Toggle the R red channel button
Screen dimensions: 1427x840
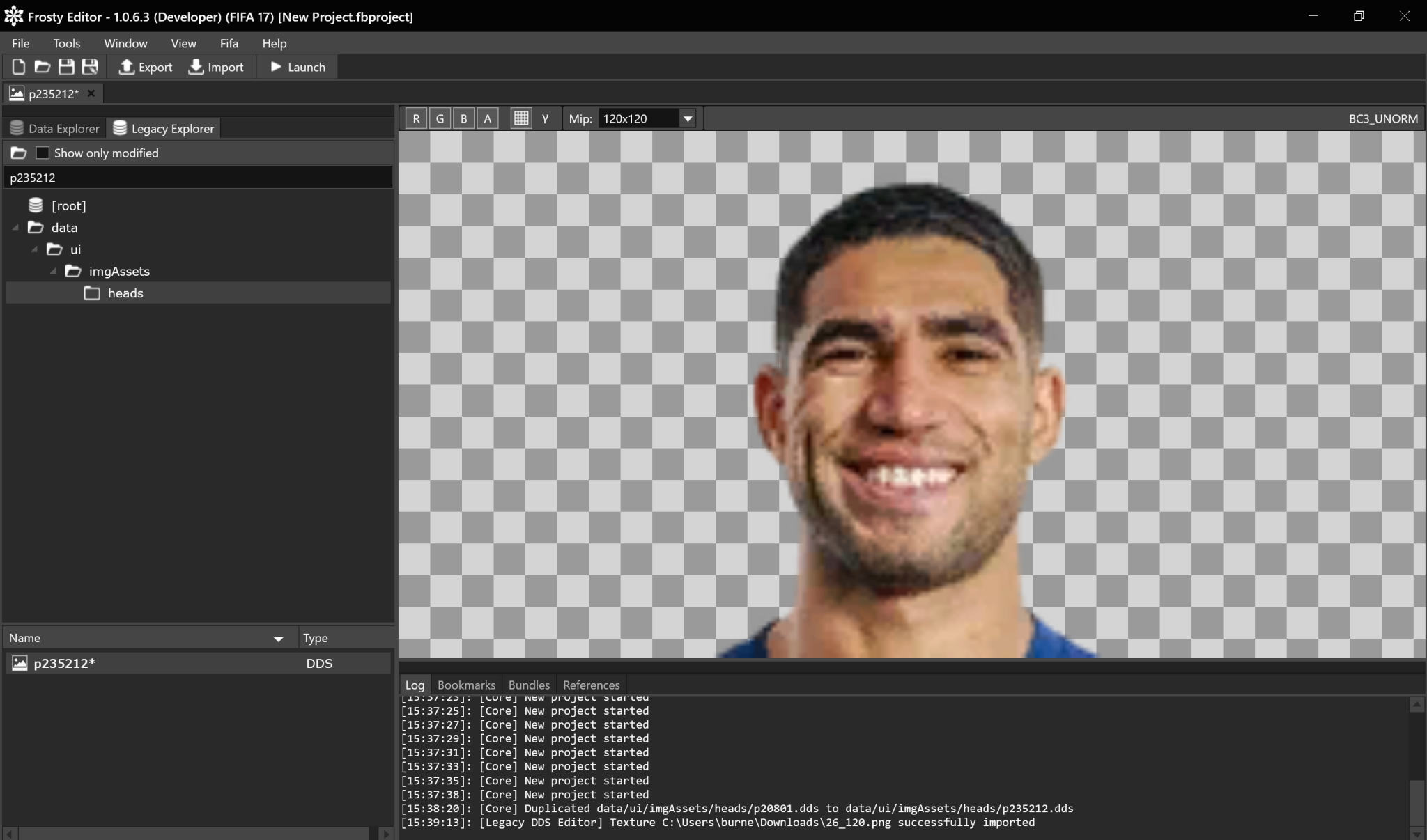pos(416,118)
